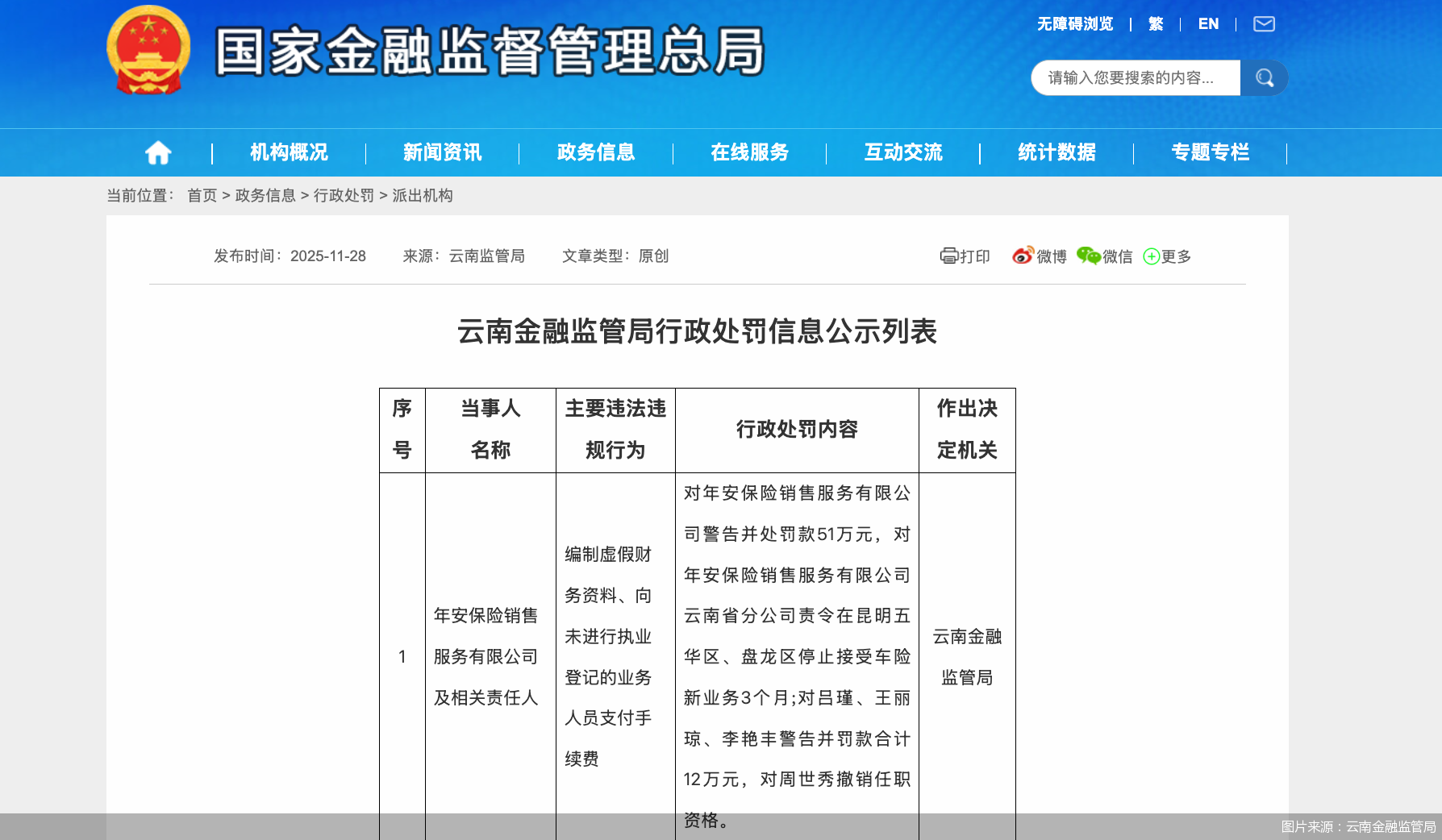
Task: Click row number 1 cell
Action: coord(402,657)
